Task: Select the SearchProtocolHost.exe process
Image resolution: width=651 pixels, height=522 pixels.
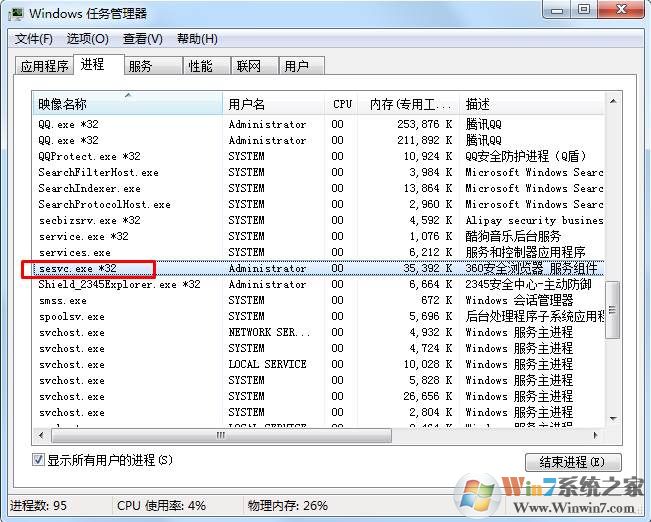Action: coord(318,204)
